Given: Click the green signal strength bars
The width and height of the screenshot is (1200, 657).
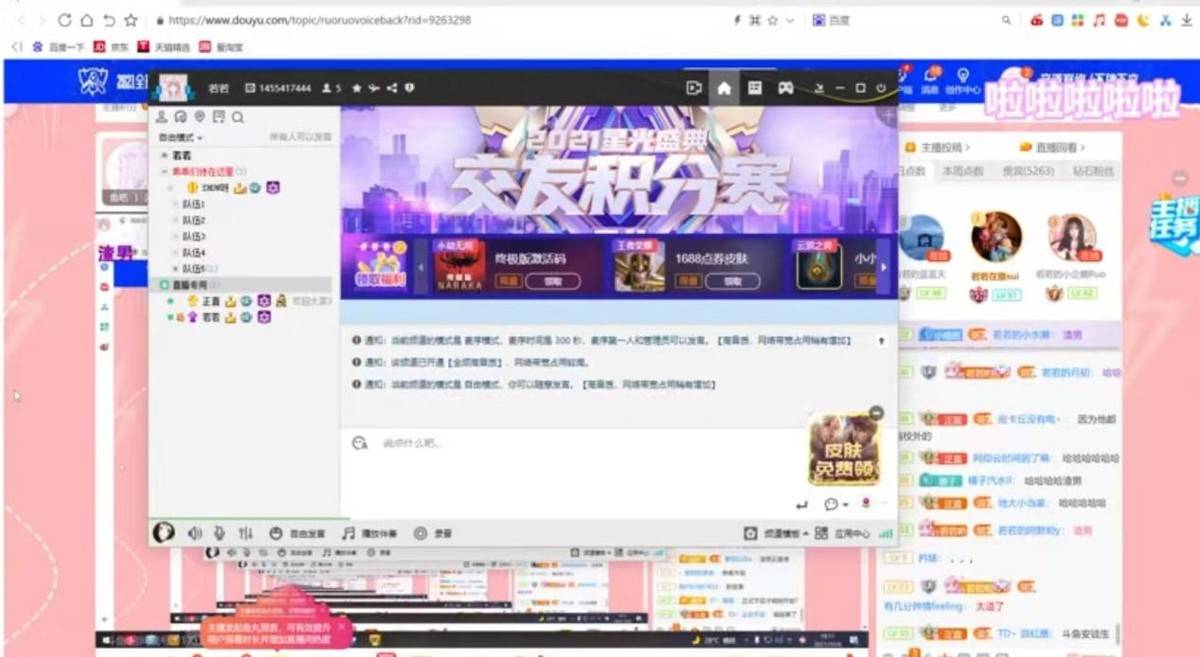Looking at the screenshot, I should (x=885, y=534).
